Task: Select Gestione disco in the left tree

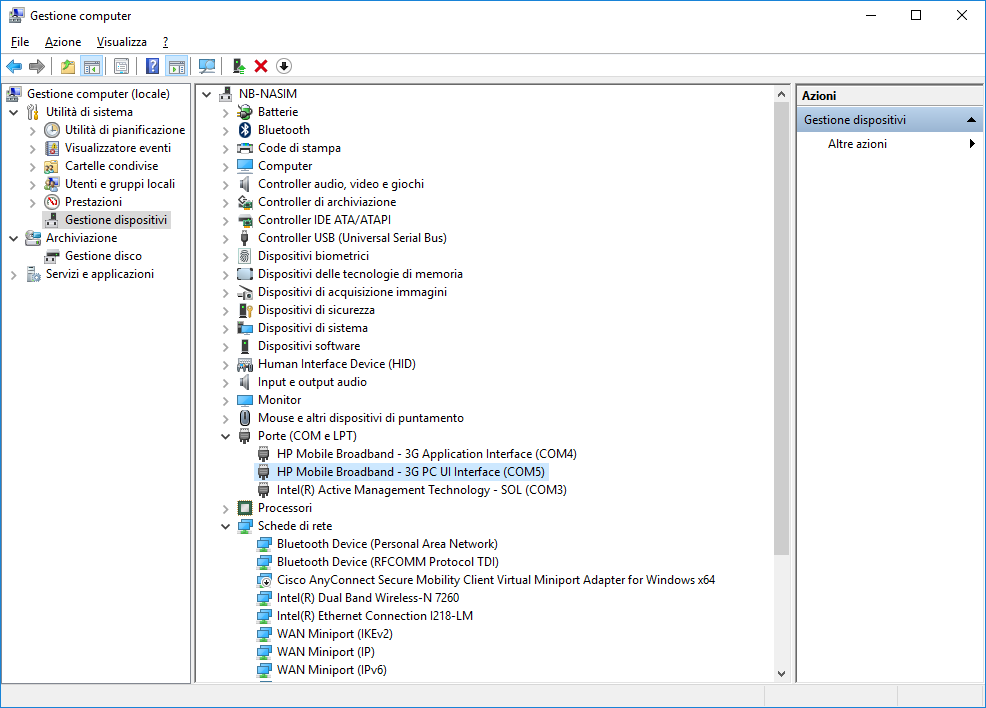Action: 103,256
